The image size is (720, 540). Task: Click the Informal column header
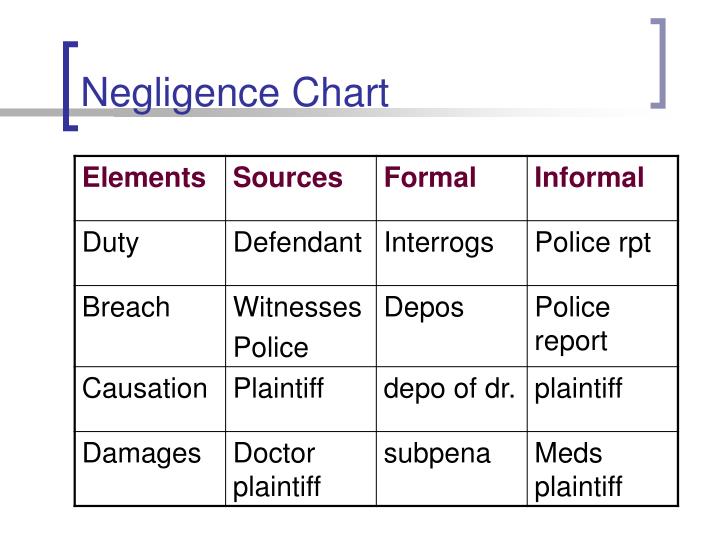point(589,178)
